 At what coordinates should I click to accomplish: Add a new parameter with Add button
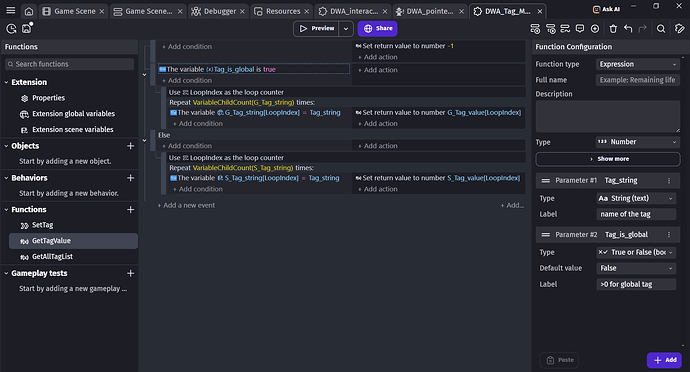coord(664,360)
